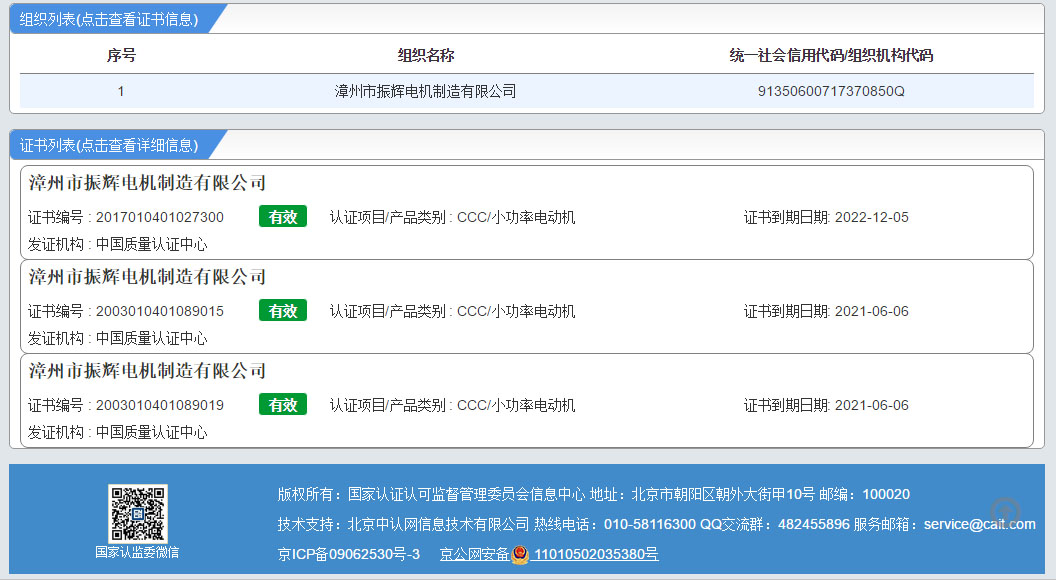
Task: Open the 京ICP备09062530号-3 link
Action: click(x=349, y=555)
